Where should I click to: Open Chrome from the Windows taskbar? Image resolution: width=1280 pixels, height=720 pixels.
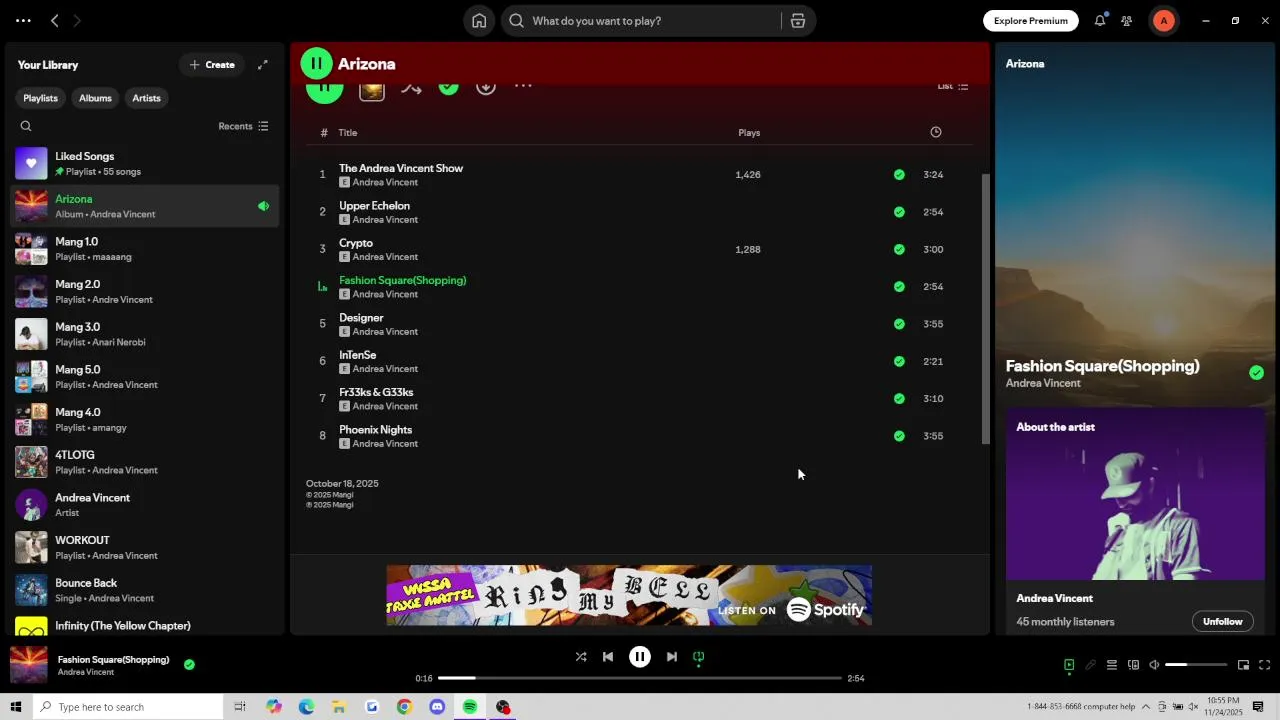click(404, 707)
